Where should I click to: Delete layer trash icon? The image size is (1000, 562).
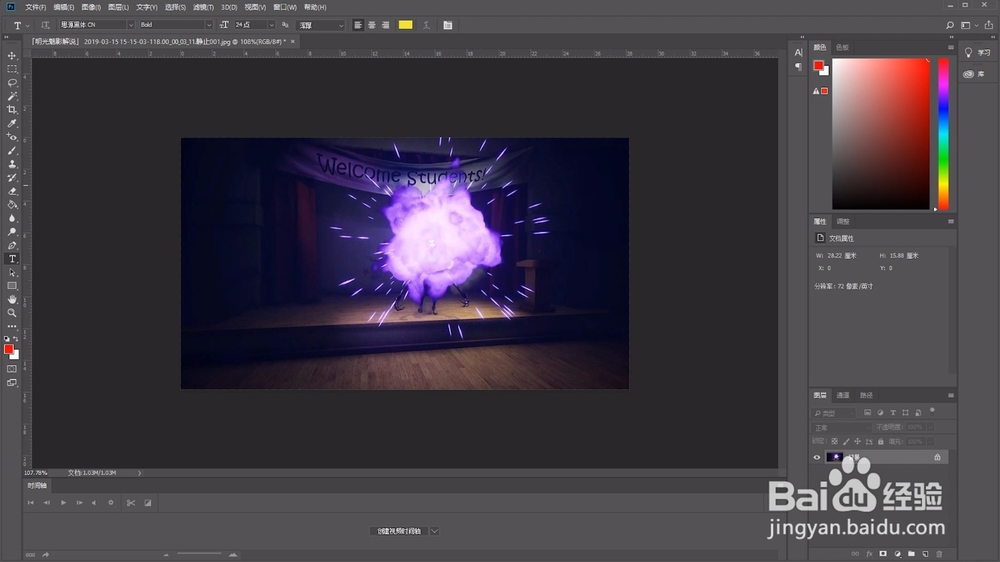tap(939, 554)
